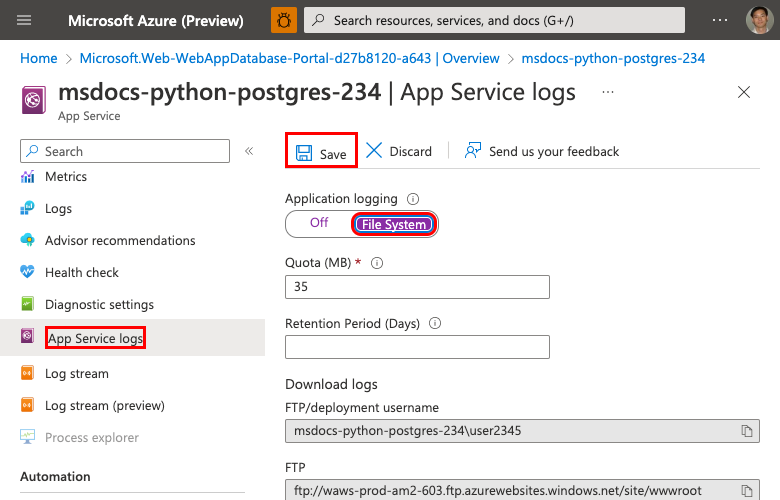
Task: Click the bug report icon in header
Action: point(284,20)
